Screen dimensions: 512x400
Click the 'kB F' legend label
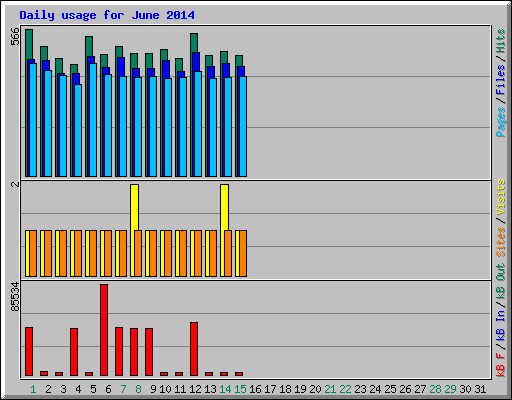click(x=500, y=364)
